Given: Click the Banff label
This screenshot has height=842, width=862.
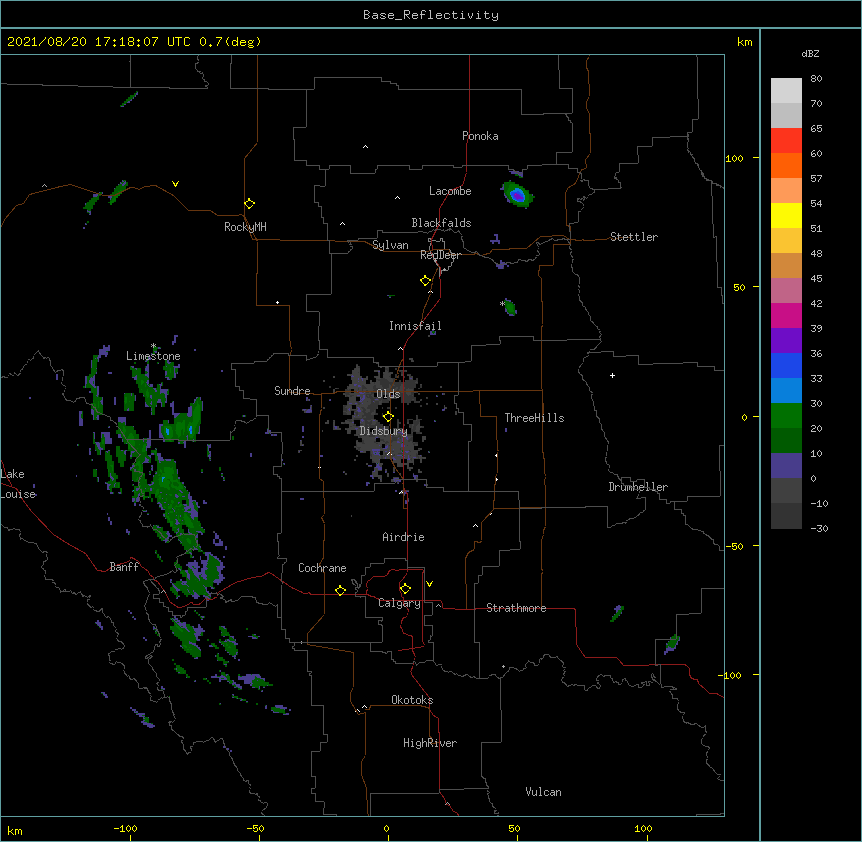Looking at the screenshot, I should pyautogui.click(x=124, y=567).
